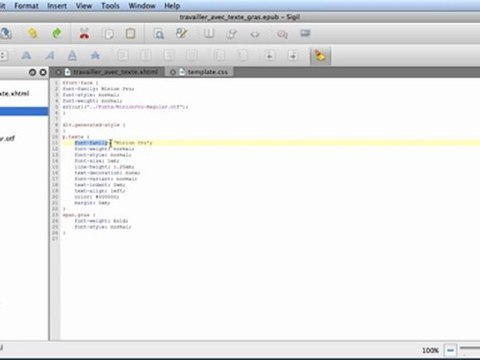Click line 16 "text-decoration: none;"
480x360 pixels.
tap(107, 173)
